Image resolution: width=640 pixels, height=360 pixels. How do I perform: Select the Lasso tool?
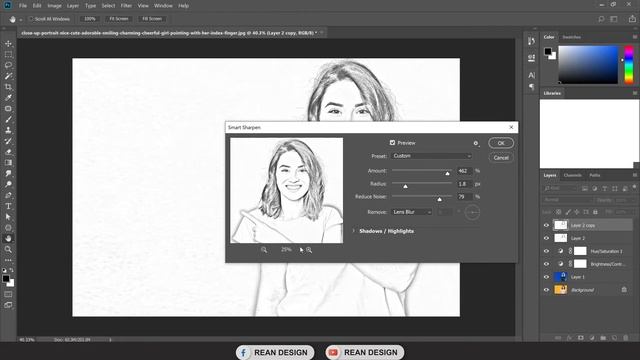click(x=8, y=65)
